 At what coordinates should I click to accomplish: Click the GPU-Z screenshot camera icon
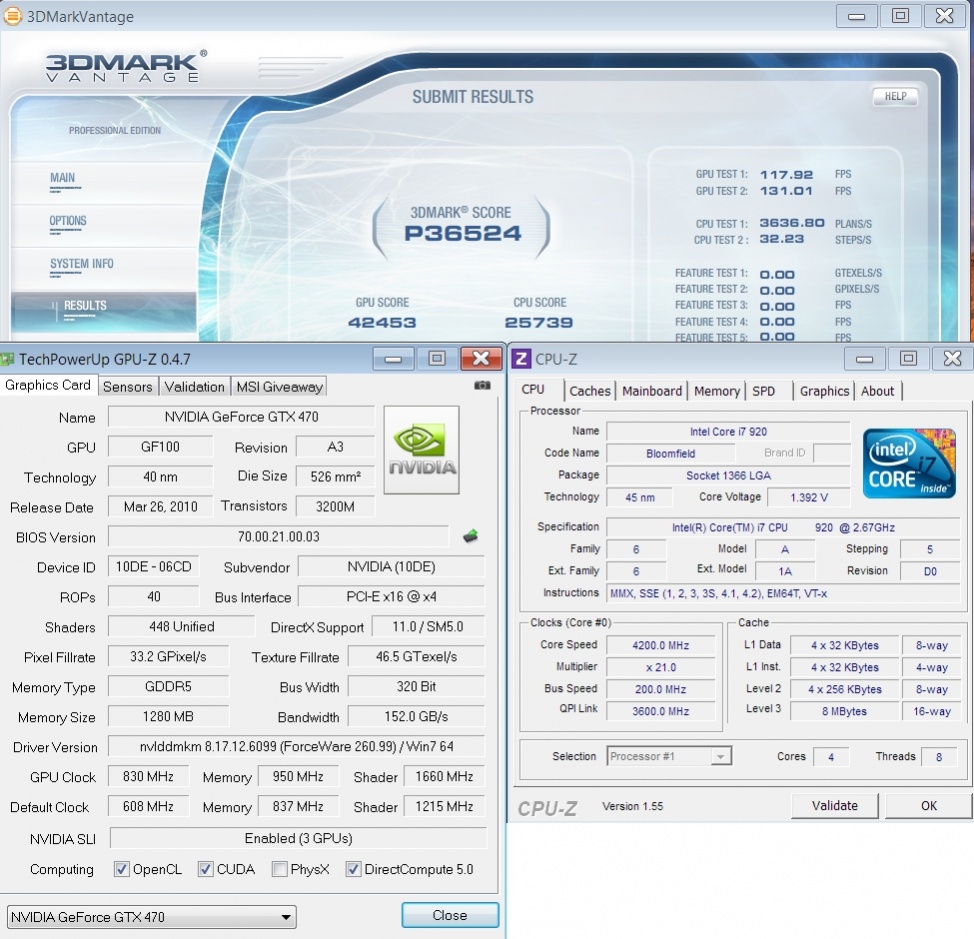pos(482,386)
